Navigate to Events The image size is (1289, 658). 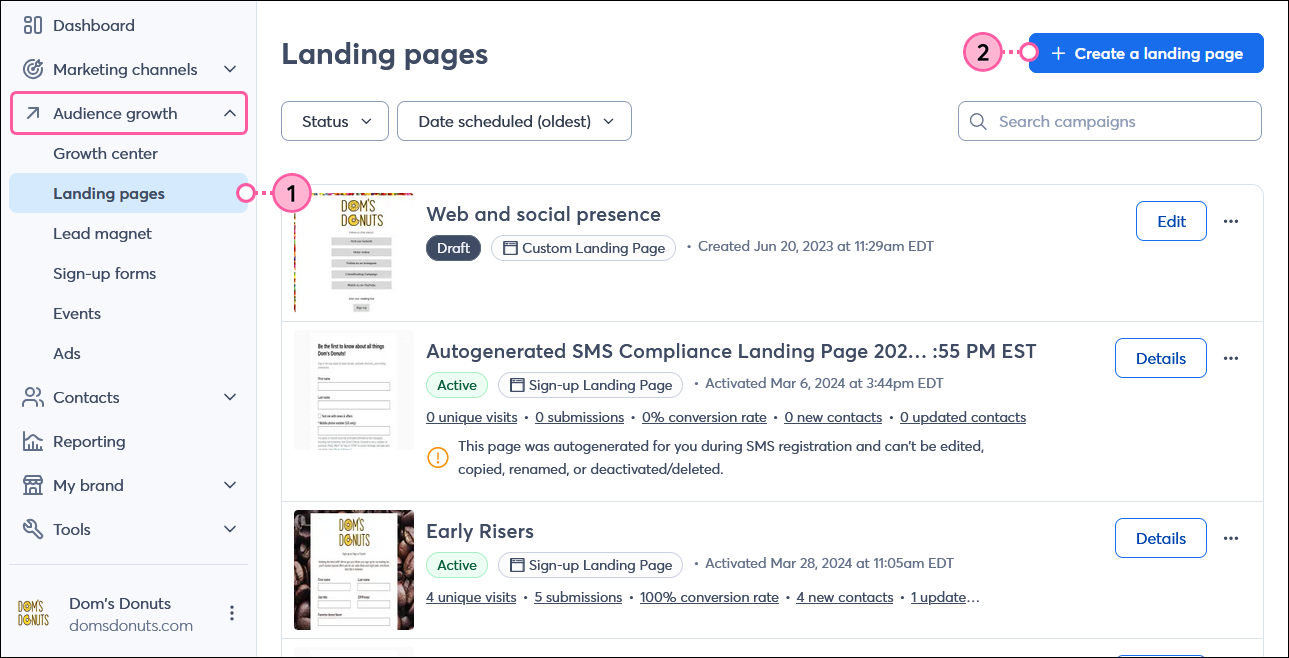click(x=77, y=313)
